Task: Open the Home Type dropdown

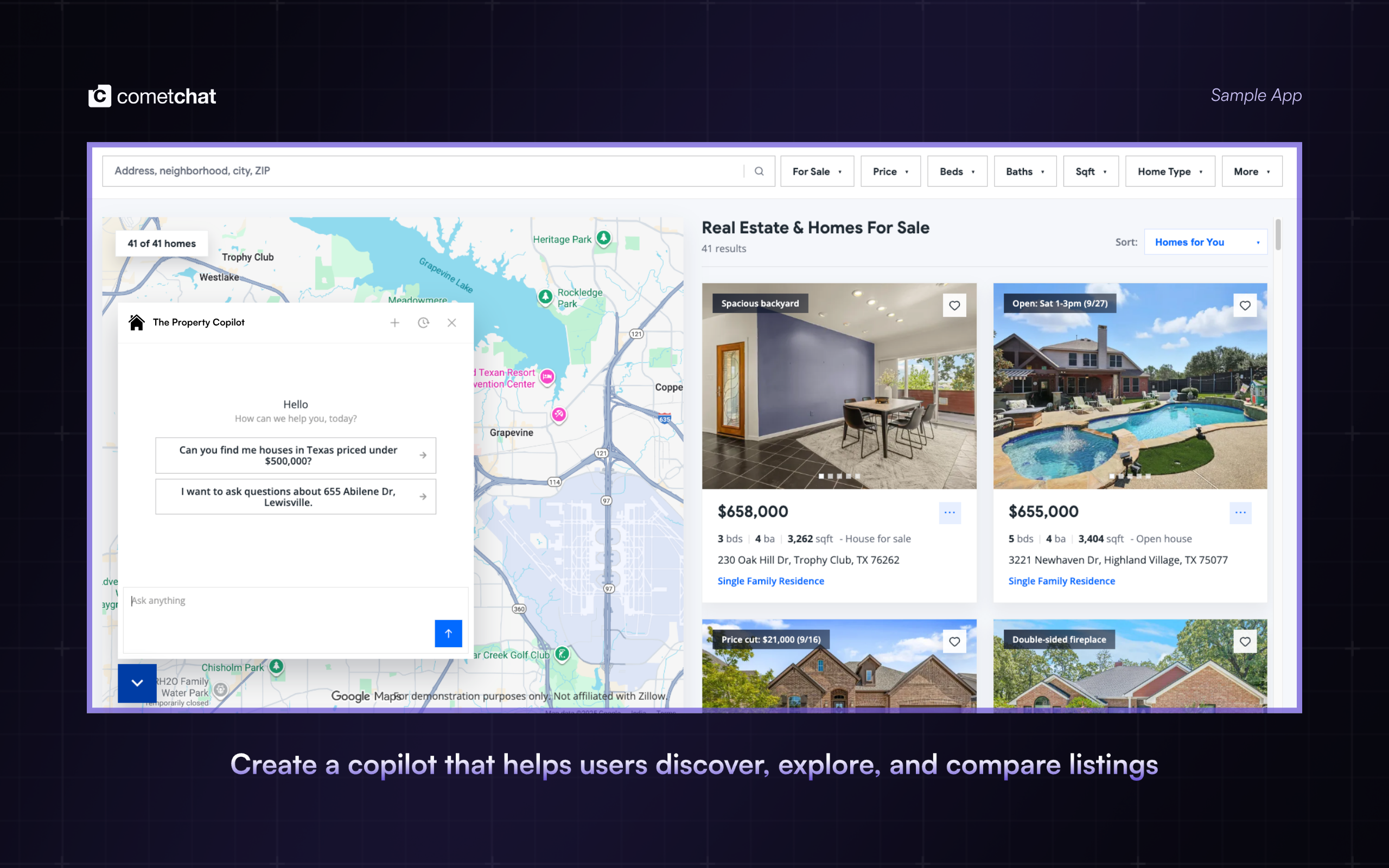Action: (x=1169, y=170)
